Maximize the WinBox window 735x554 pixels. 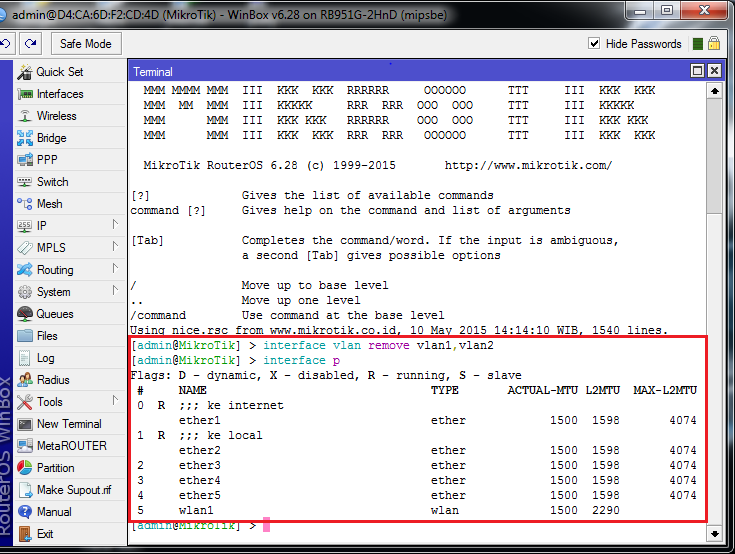[x=667, y=11]
